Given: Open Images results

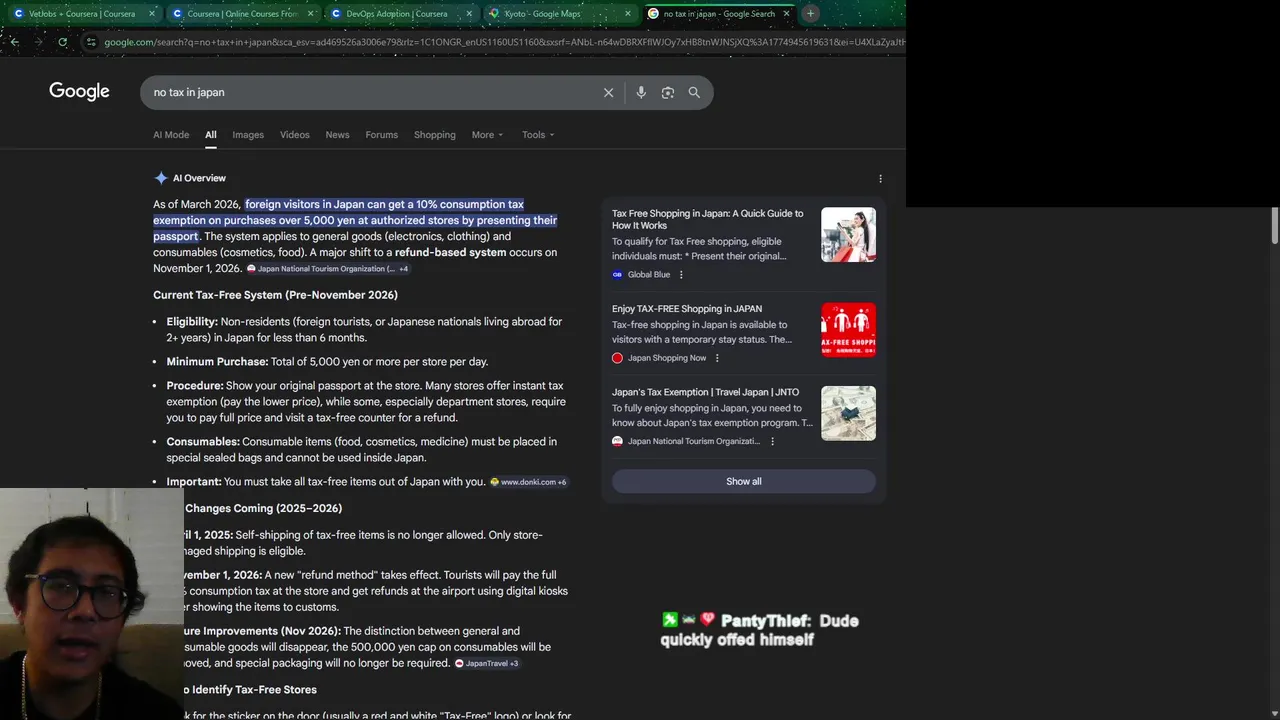Looking at the screenshot, I should click(248, 135).
